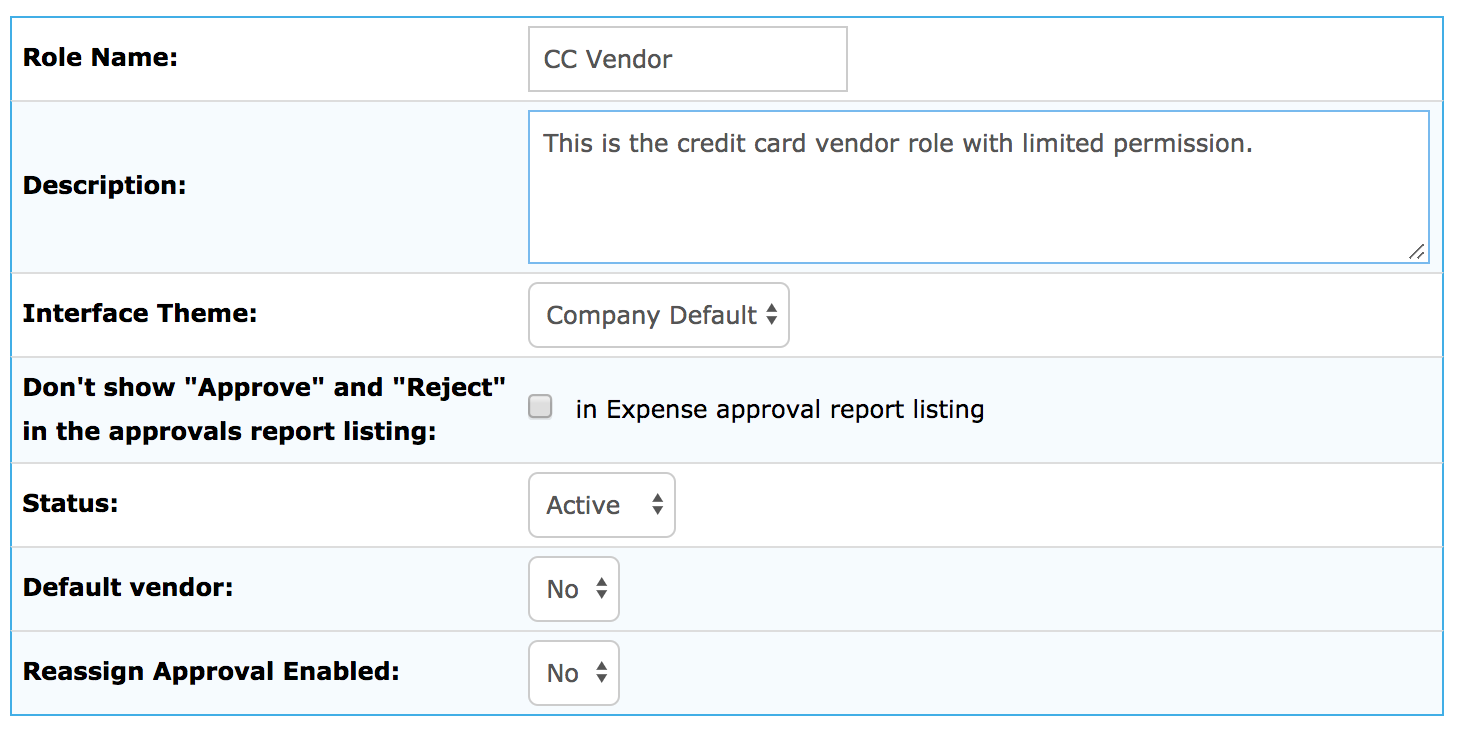Viewport: 1464px width, 736px height.
Task: Click inside the Role Name text field
Action: click(x=686, y=58)
